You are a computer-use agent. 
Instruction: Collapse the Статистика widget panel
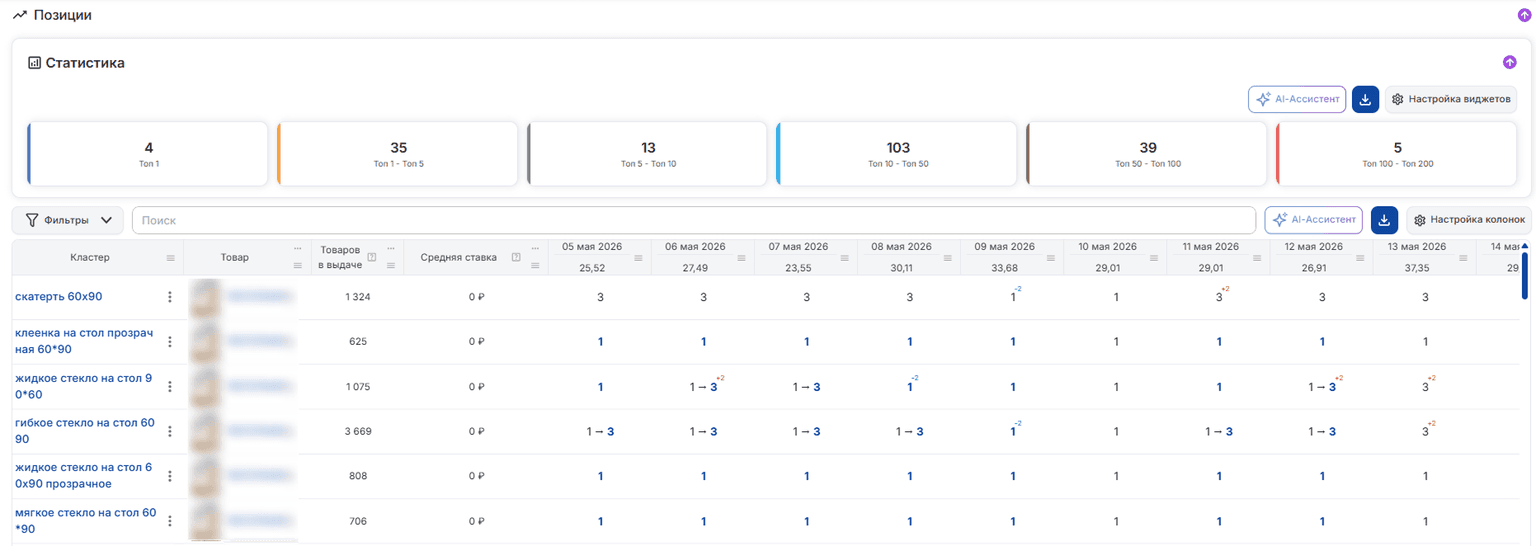tap(1509, 62)
